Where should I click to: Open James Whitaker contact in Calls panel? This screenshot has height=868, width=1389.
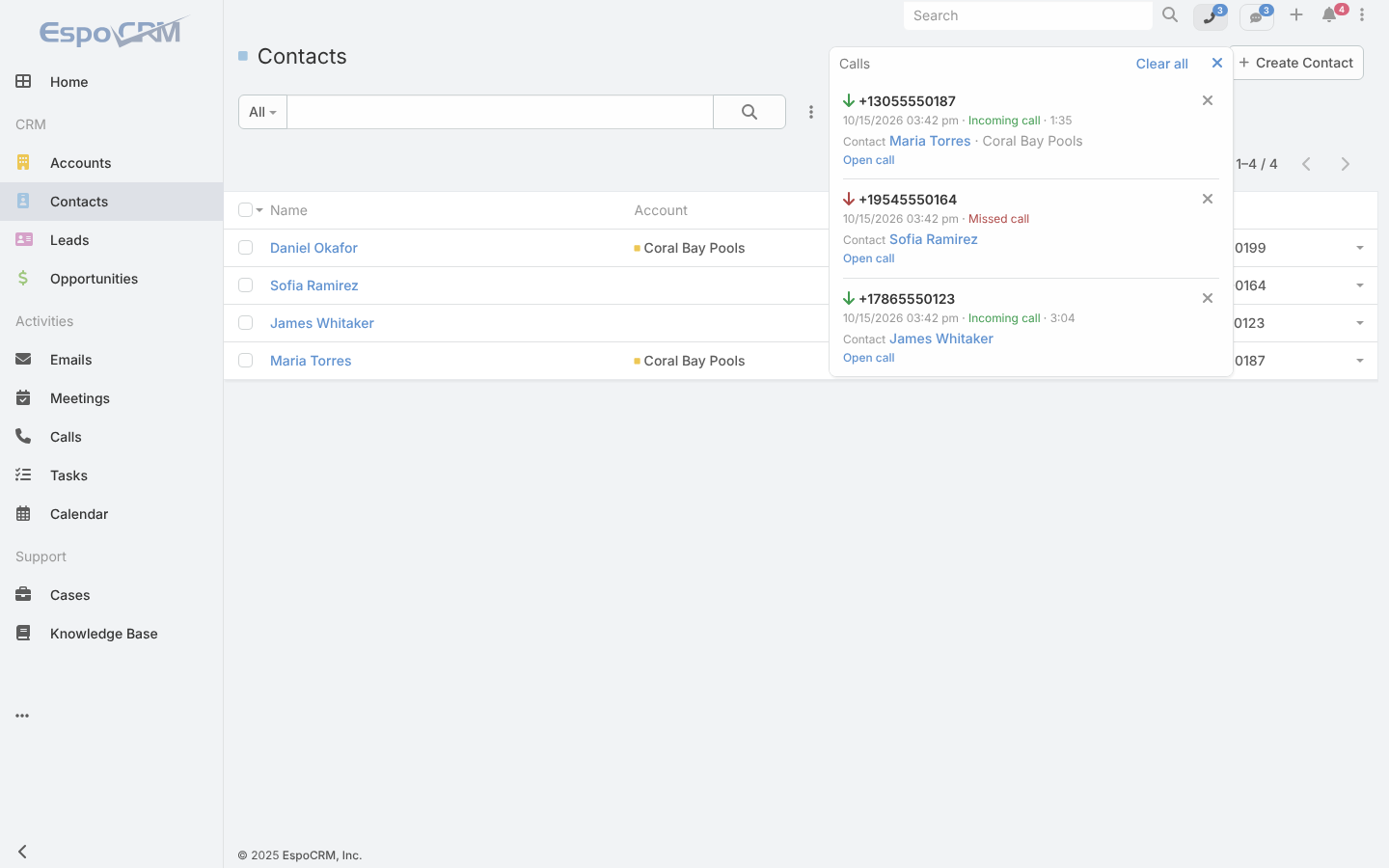tap(941, 339)
